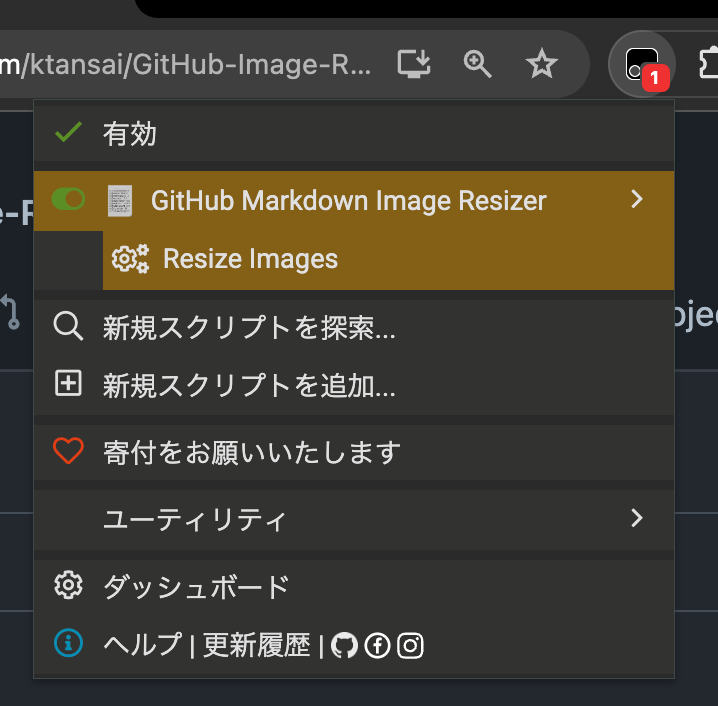Disable the GitHub Markdown Image Resizer switch

(68, 200)
